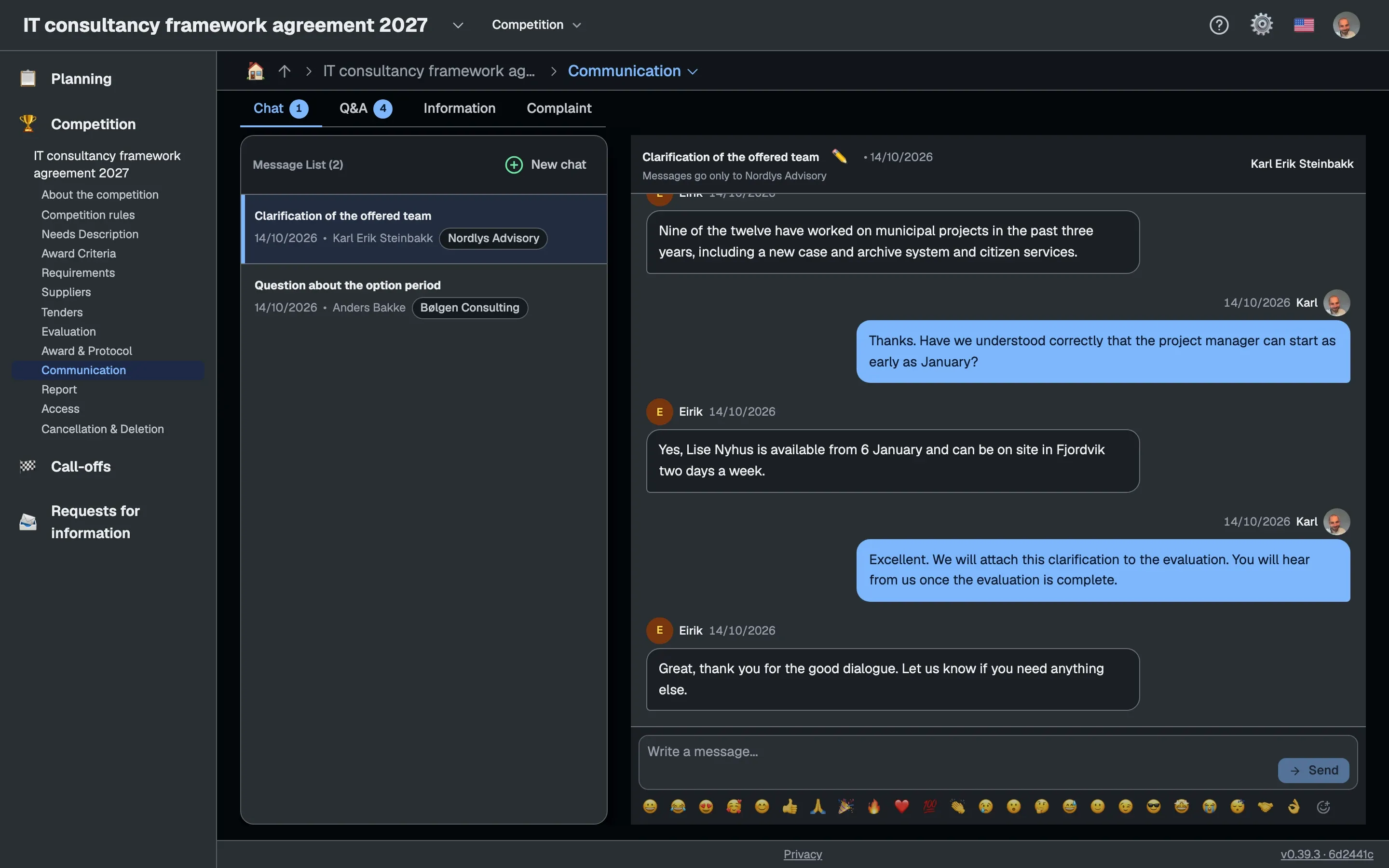Viewport: 1389px width, 868px height.
Task: Open the settings gear icon
Action: [1262, 25]
